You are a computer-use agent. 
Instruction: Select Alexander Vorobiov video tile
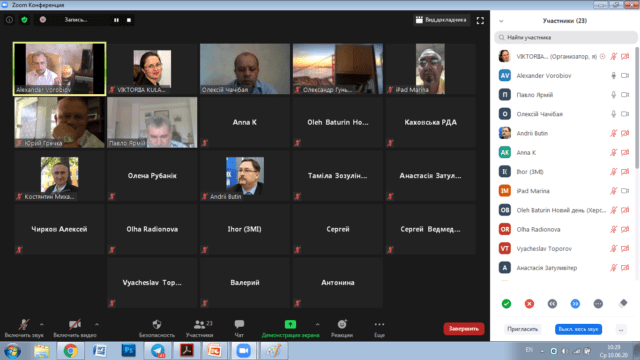pos(59,69)
